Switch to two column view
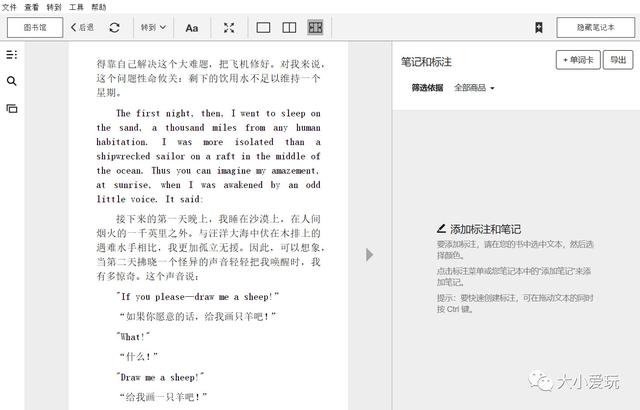 tap(289, 28)
